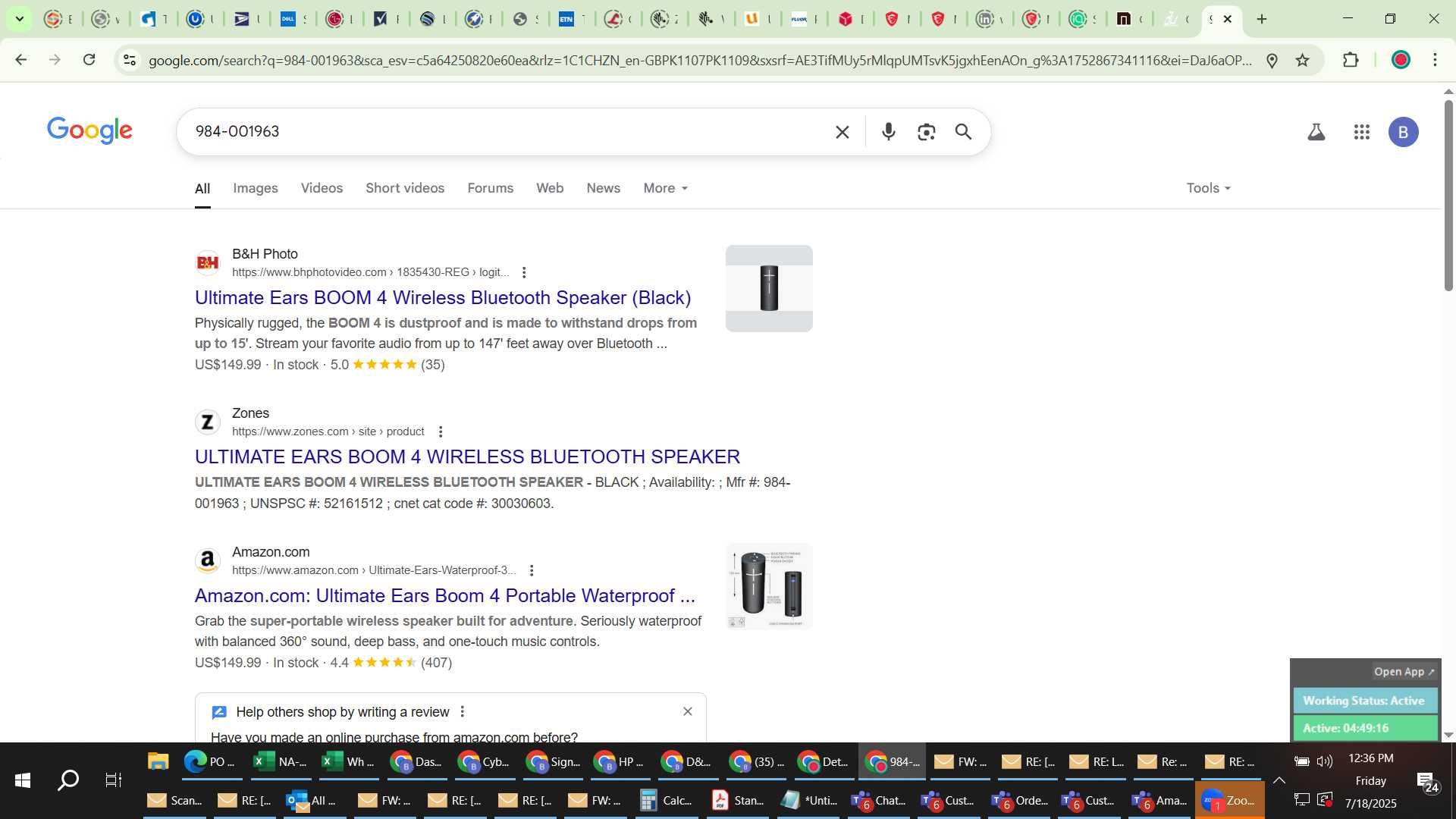The width and height of the screenshot is (1456, 819).
Task: Click the B&H Photo site name
Action: [265, 254]
